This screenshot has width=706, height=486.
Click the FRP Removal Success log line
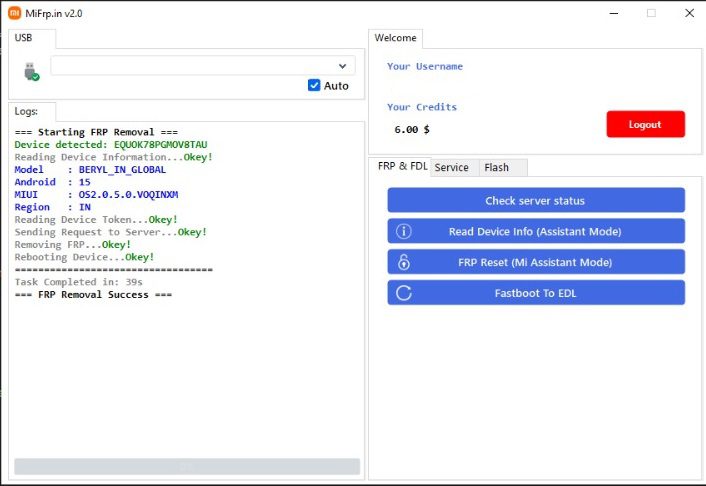[x=94, y=295]
